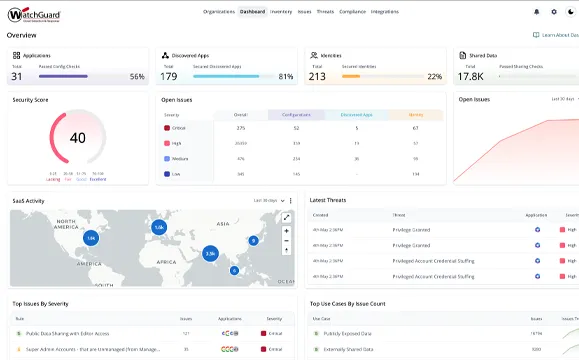Select the map cluster over Europe
The width and height of the screenshot is (579, 360).
159,227
